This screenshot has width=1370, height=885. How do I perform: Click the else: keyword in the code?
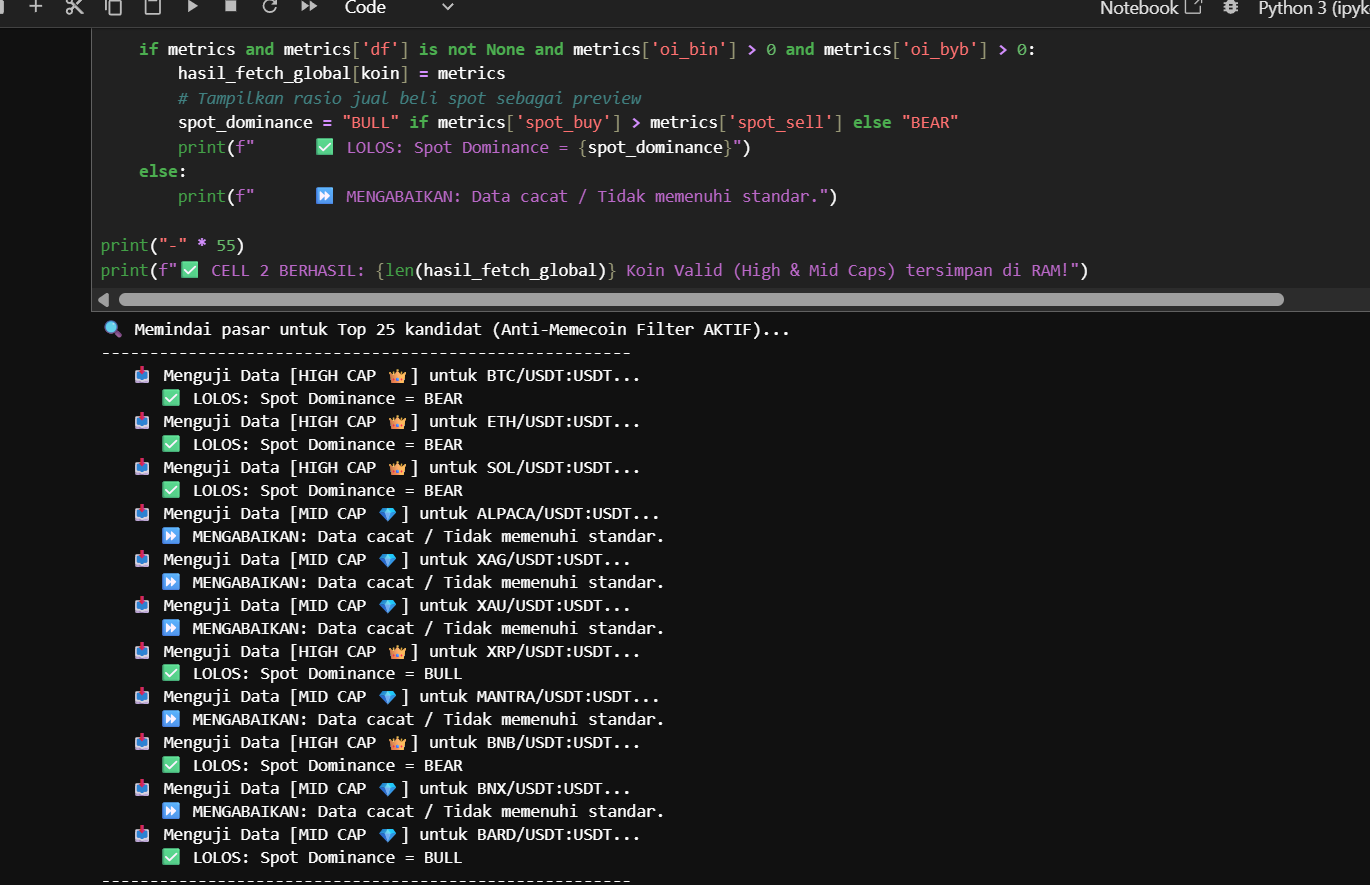tap(155, 172)
